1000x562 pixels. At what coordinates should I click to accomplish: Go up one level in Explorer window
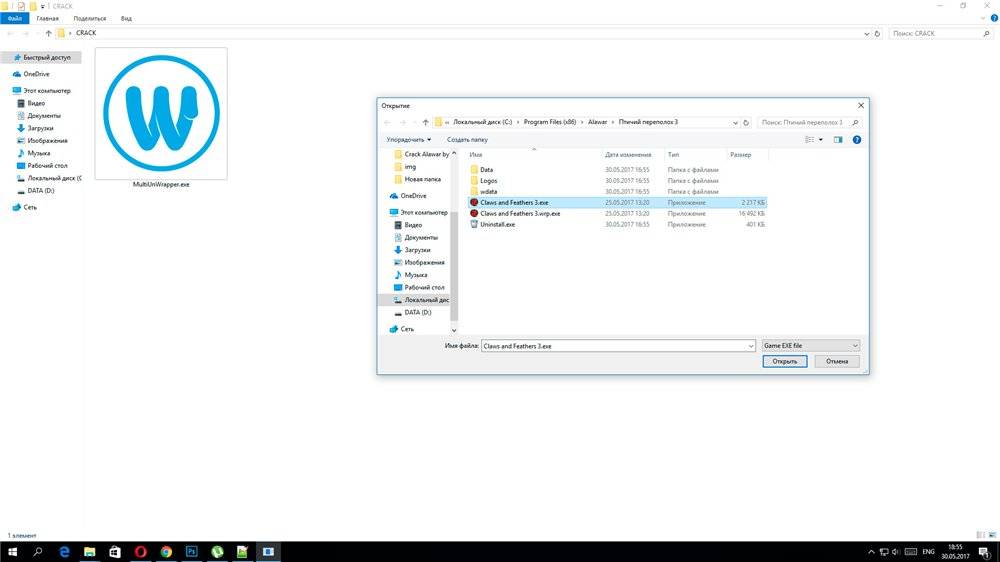coord(48,33)
